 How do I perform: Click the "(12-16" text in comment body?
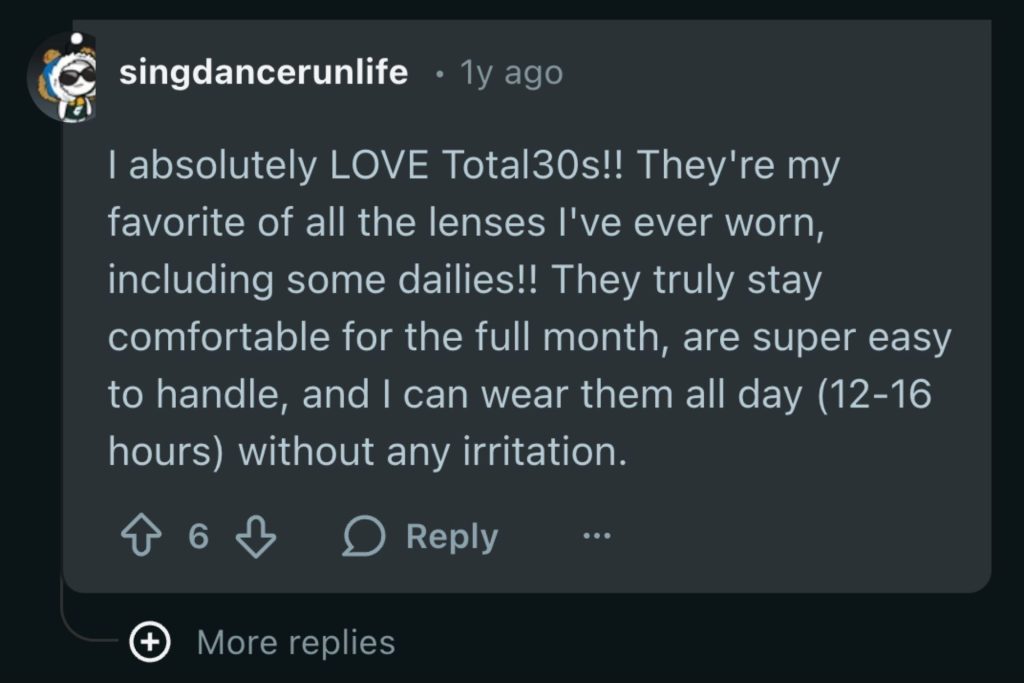[x=874, y=395]
